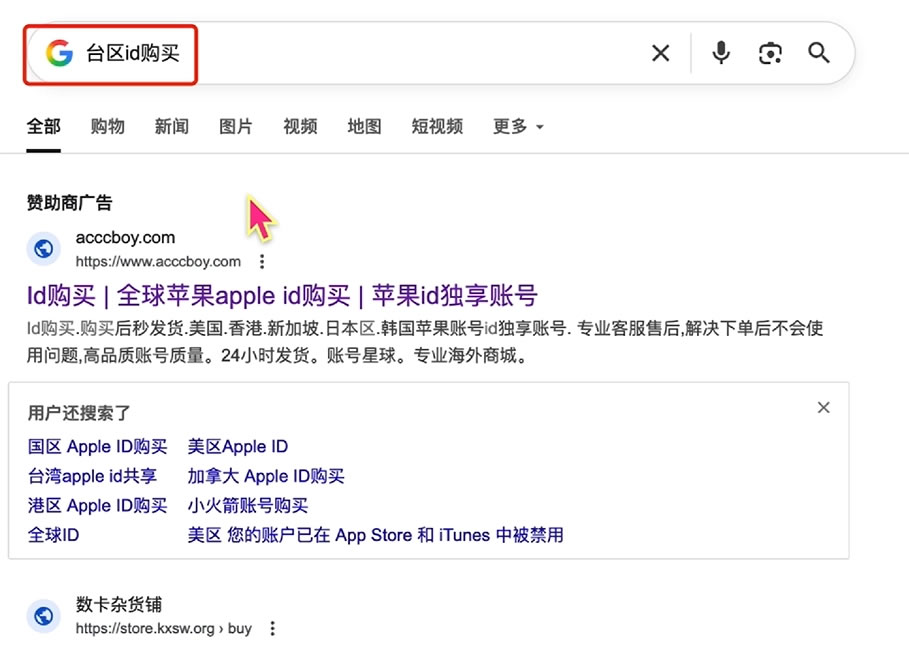Open the 短视频 results tab

click(437, 127)
